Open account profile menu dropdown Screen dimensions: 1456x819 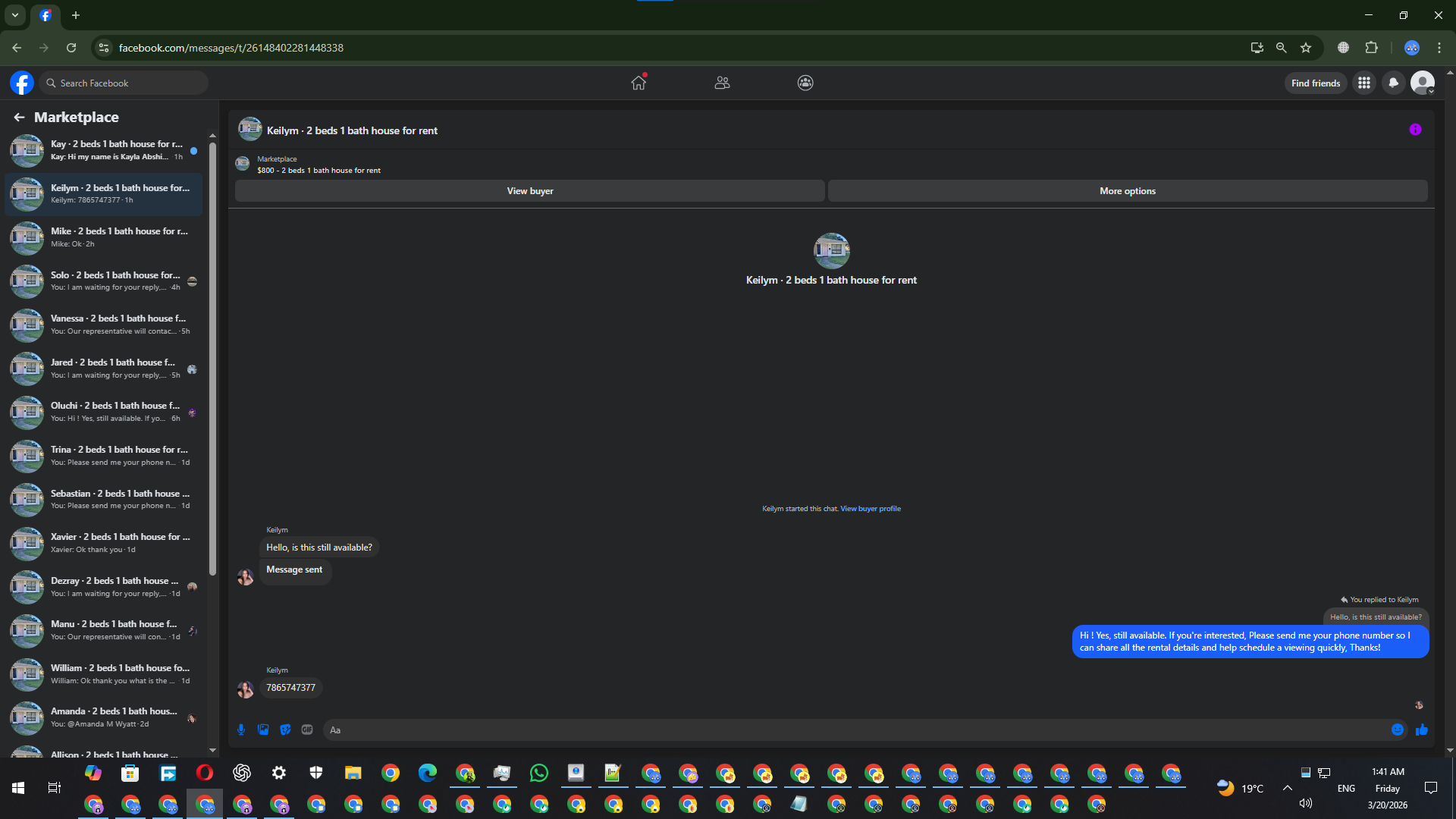(x=1423, y=83)
